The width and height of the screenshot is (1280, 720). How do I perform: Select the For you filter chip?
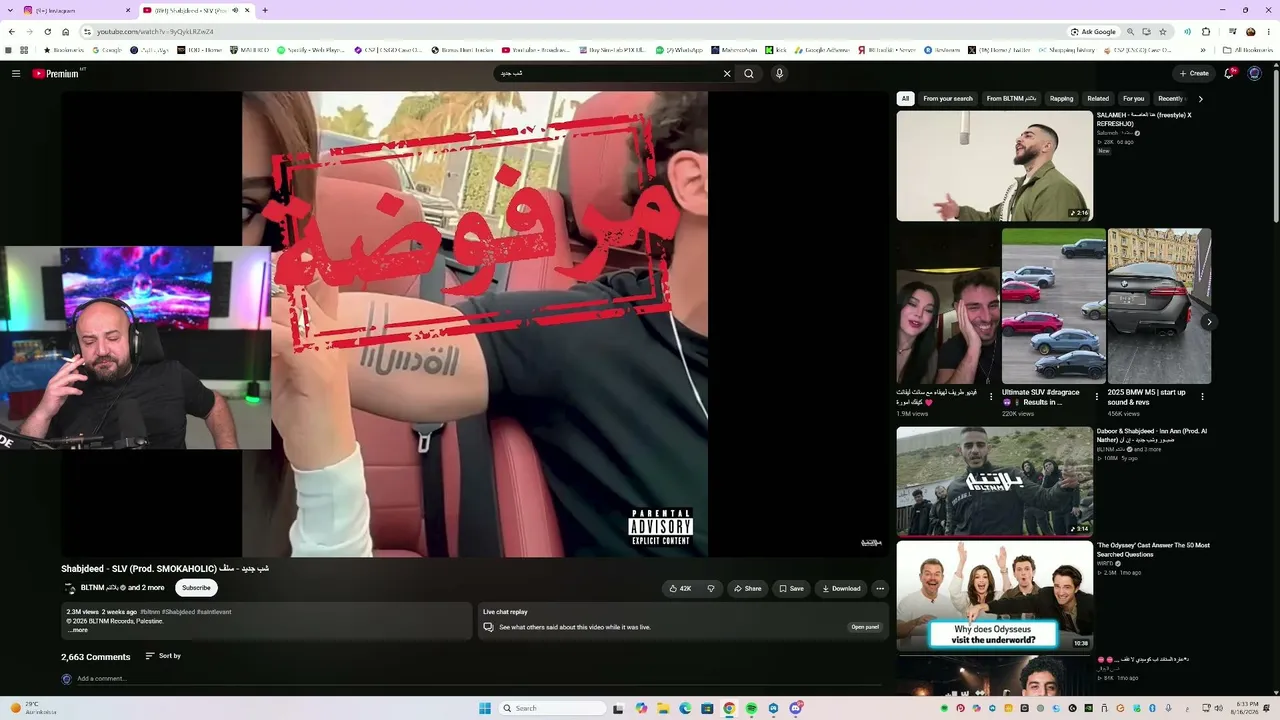pyautogui.click(x=1133, y=99)
